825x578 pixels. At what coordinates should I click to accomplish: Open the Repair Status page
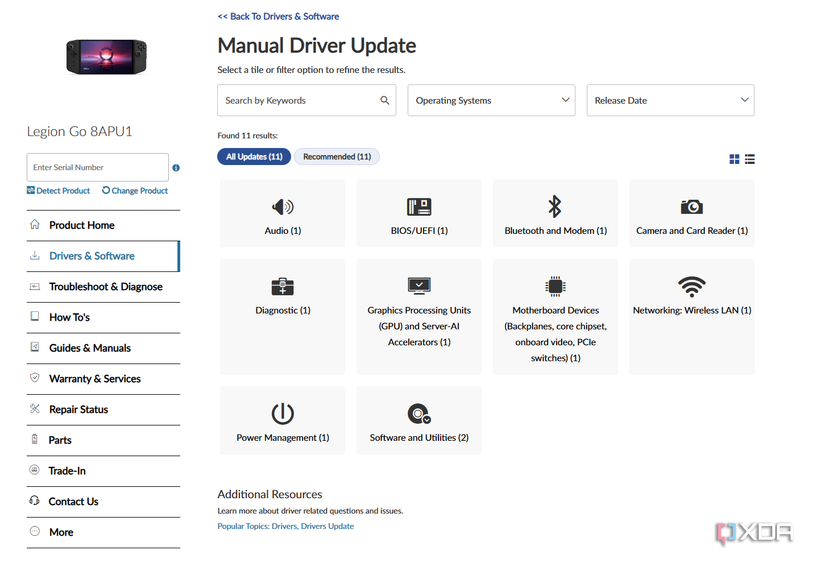103,410
